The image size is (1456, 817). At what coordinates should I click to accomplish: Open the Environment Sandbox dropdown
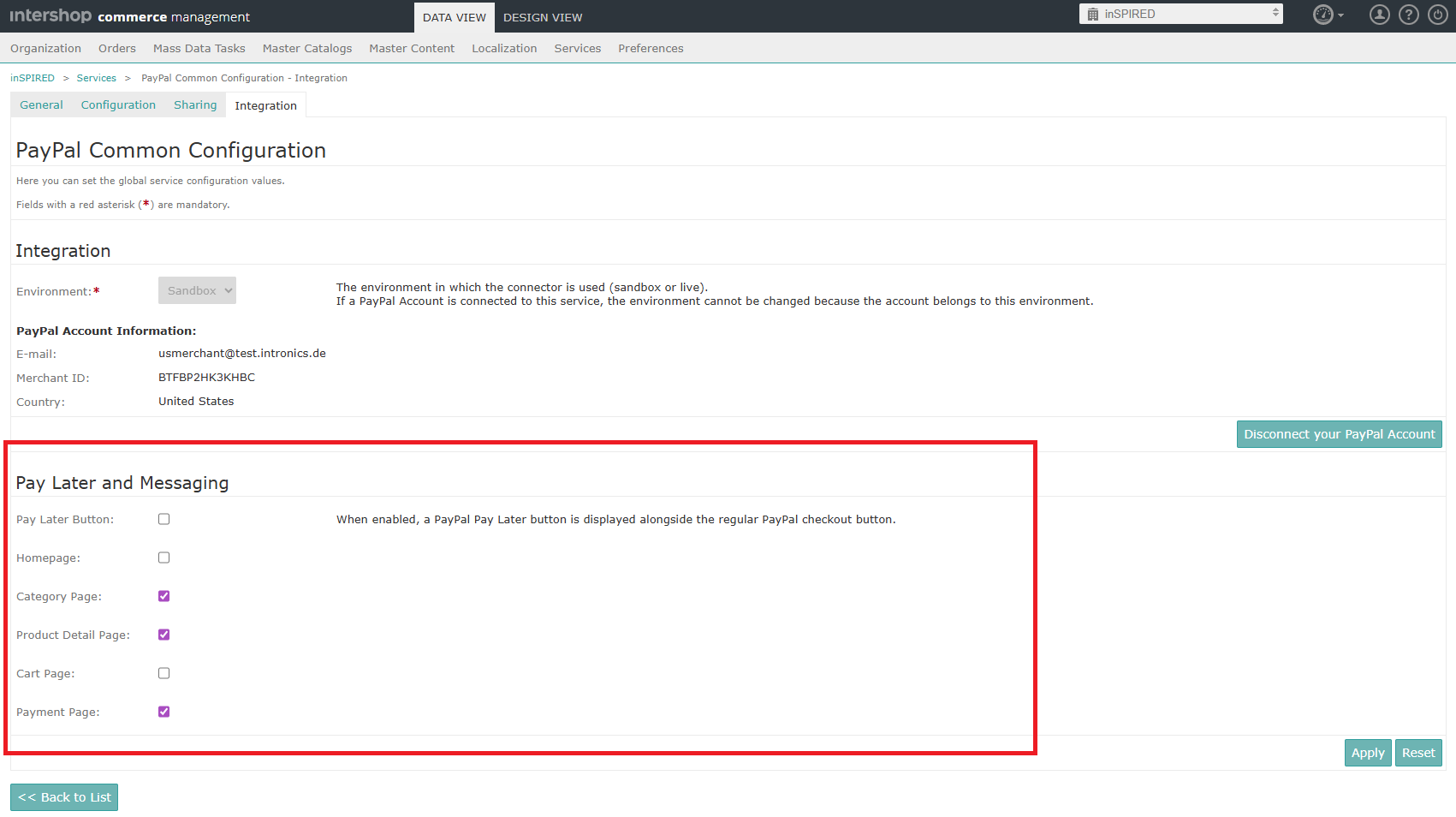[197, 290]
